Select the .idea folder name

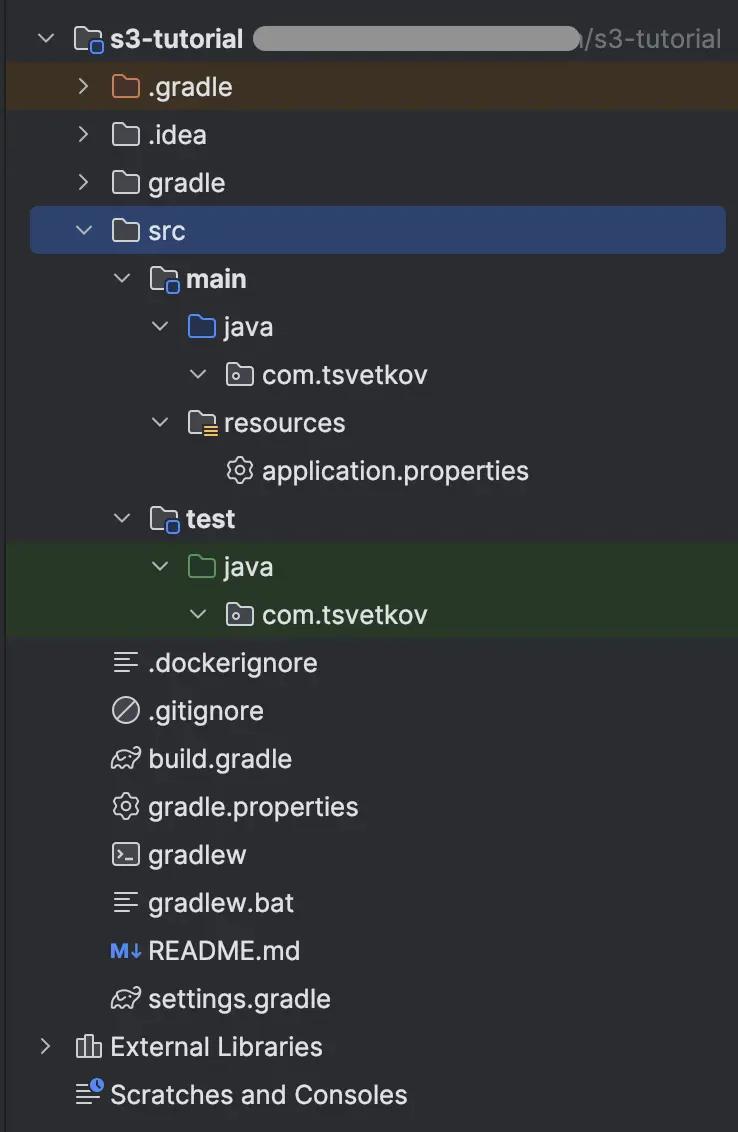click(x=177, y=135)
